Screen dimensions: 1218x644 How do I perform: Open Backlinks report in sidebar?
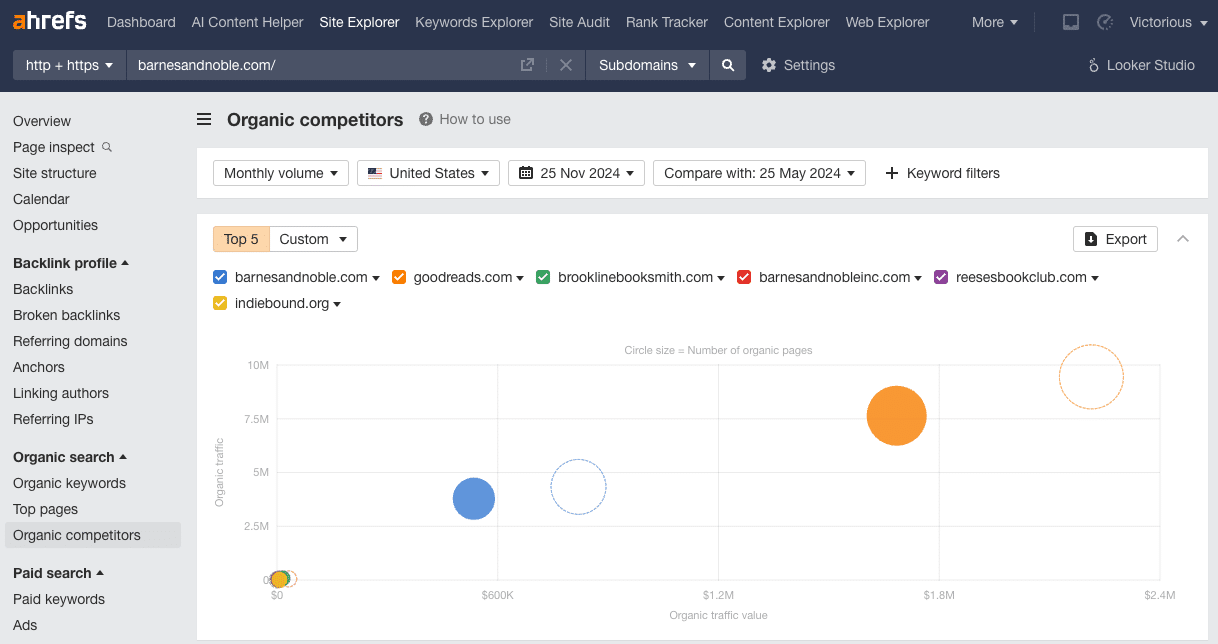[43, 289]
